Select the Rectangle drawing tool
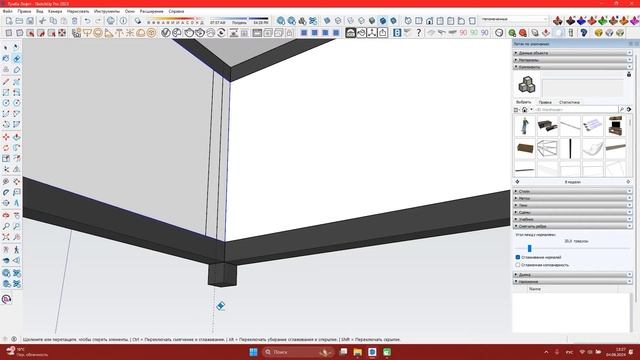 point(6,93)
